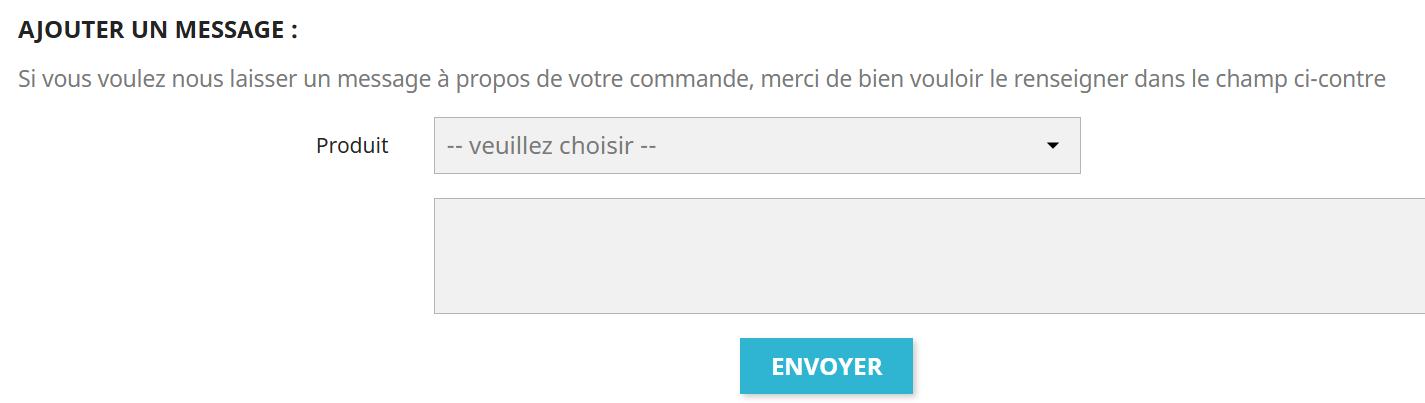Viewport: 1425px width, 403px height.
Task: Click the '-- veuillez choisir --' placeholder text
Action: tap(551, 146)
